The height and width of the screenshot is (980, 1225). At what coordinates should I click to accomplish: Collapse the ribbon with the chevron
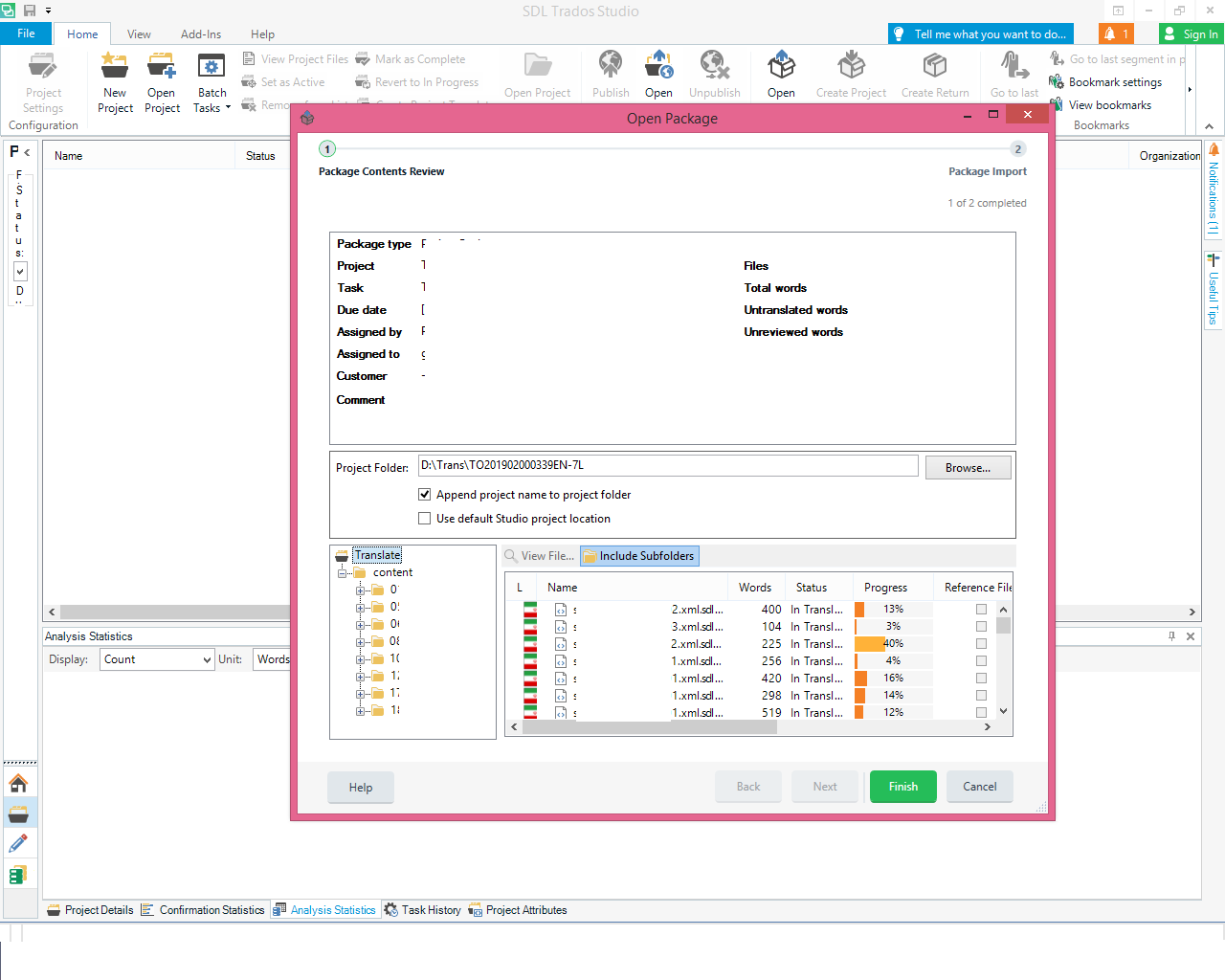(1209, 126)
